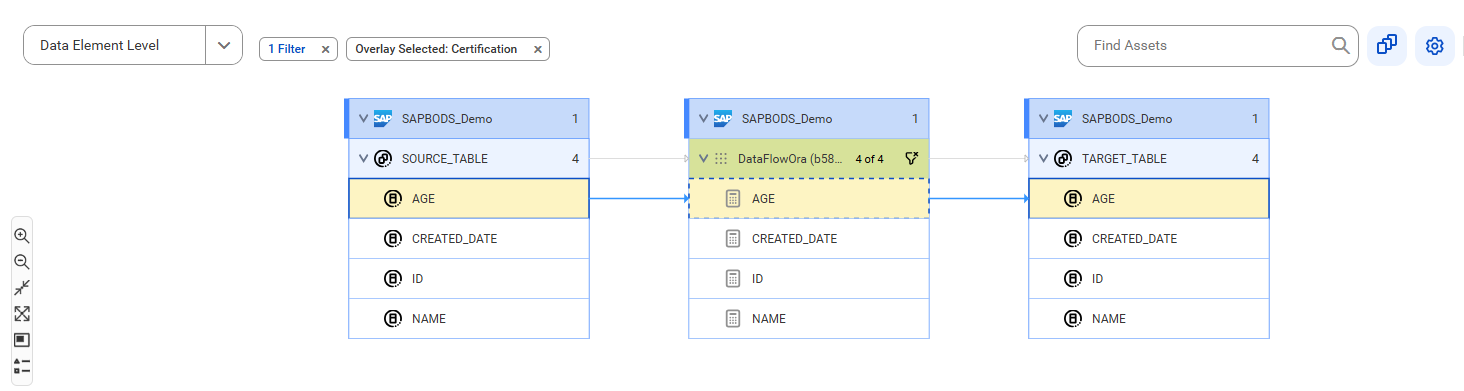The image size is (1464, 391).
Task: Select ID column in SOURCE_TABLE
Action: [469, 278]
